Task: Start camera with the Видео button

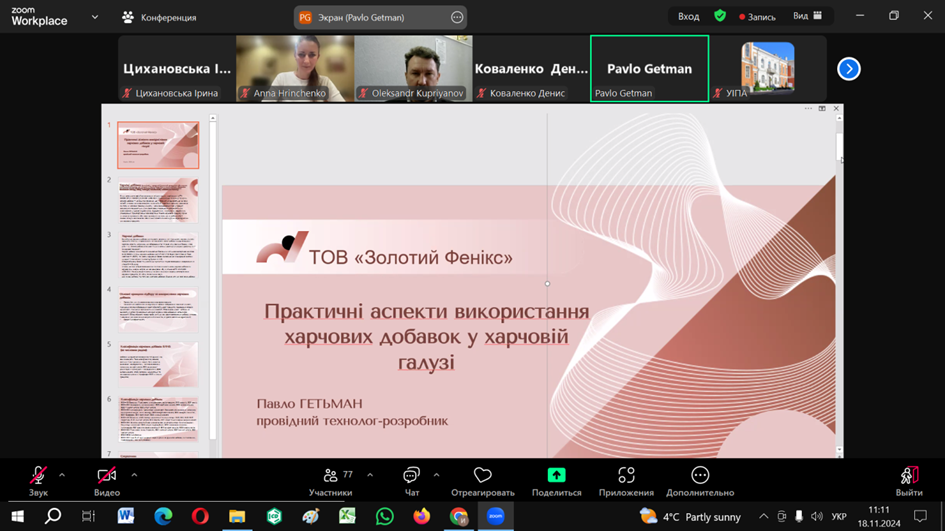Action: click(x=107, y=481)
